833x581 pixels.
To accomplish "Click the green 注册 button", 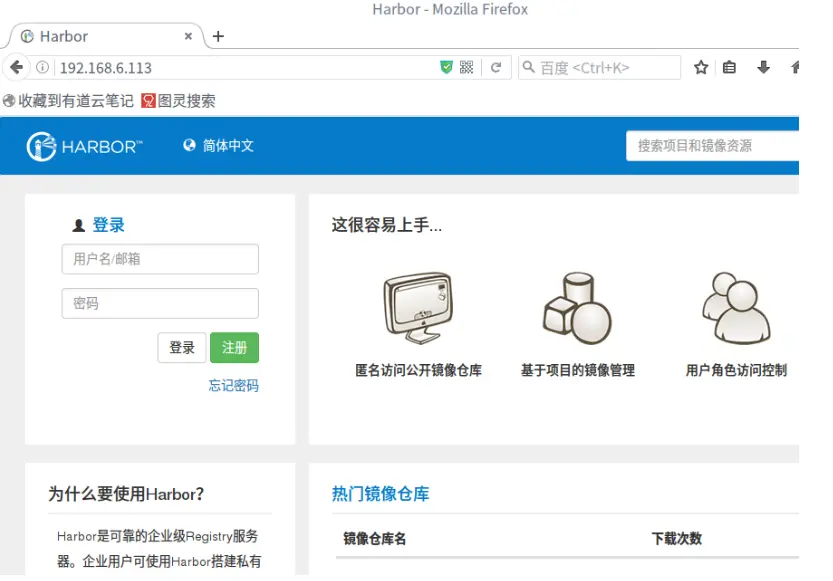I will (x=234, y=348).
